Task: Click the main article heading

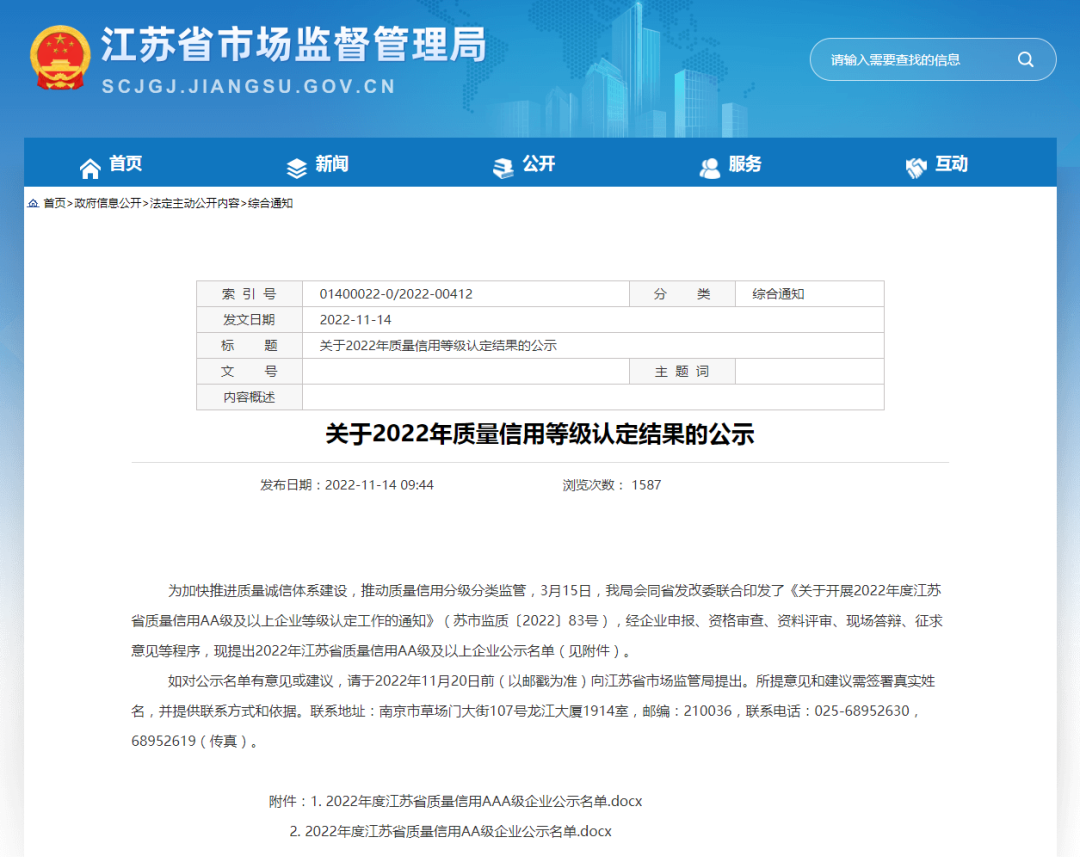Action: pos(540,435)
